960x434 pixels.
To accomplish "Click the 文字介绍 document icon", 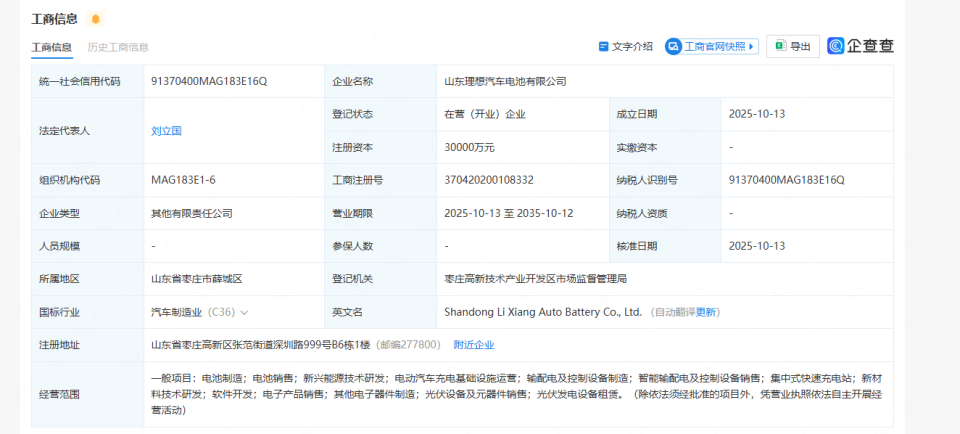I will tap(604, 47).
